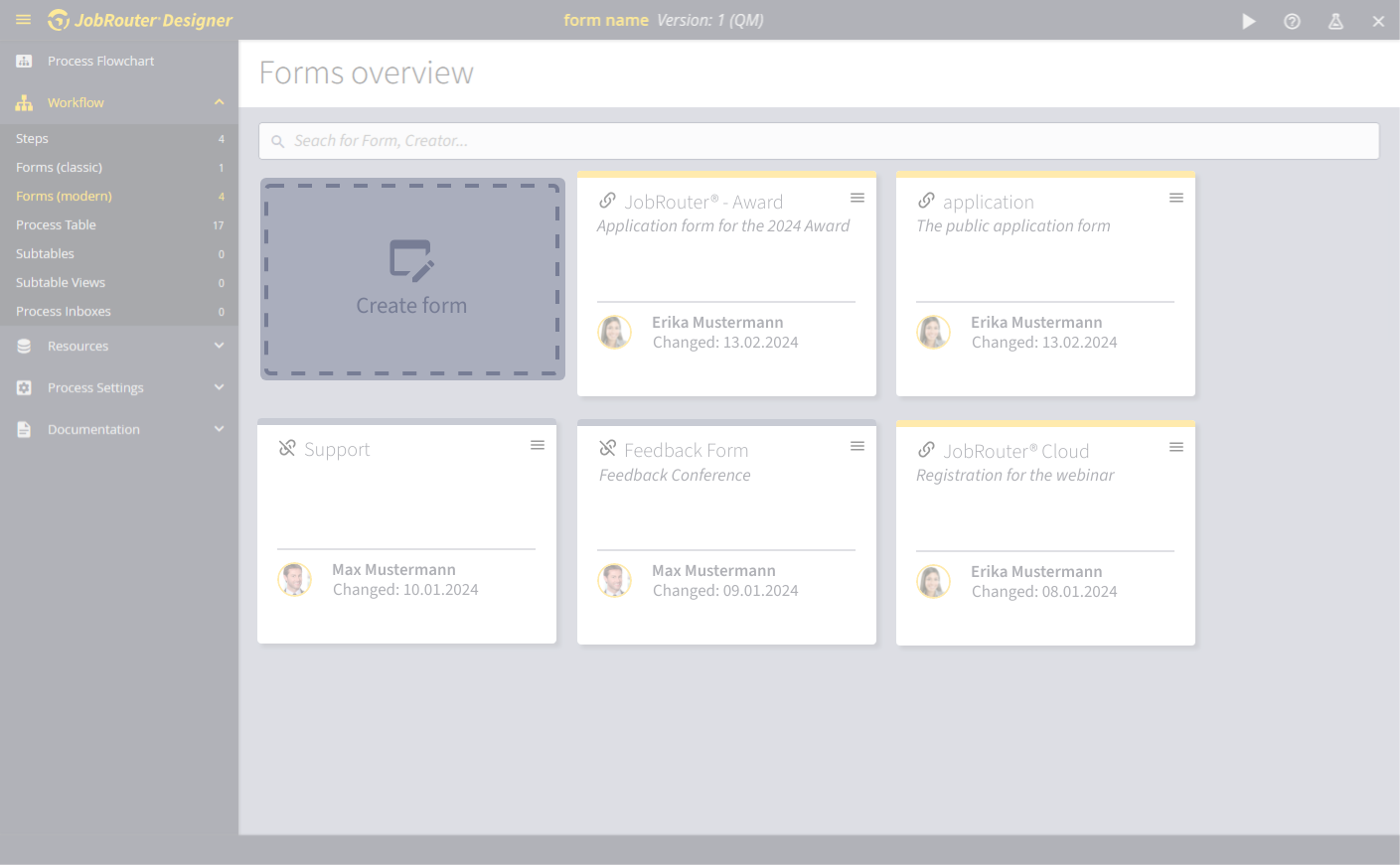The height and width of the screenshot is (865, 1400).
Task: Click Max Mustermann name on Support card
Action: click(393, 570)
